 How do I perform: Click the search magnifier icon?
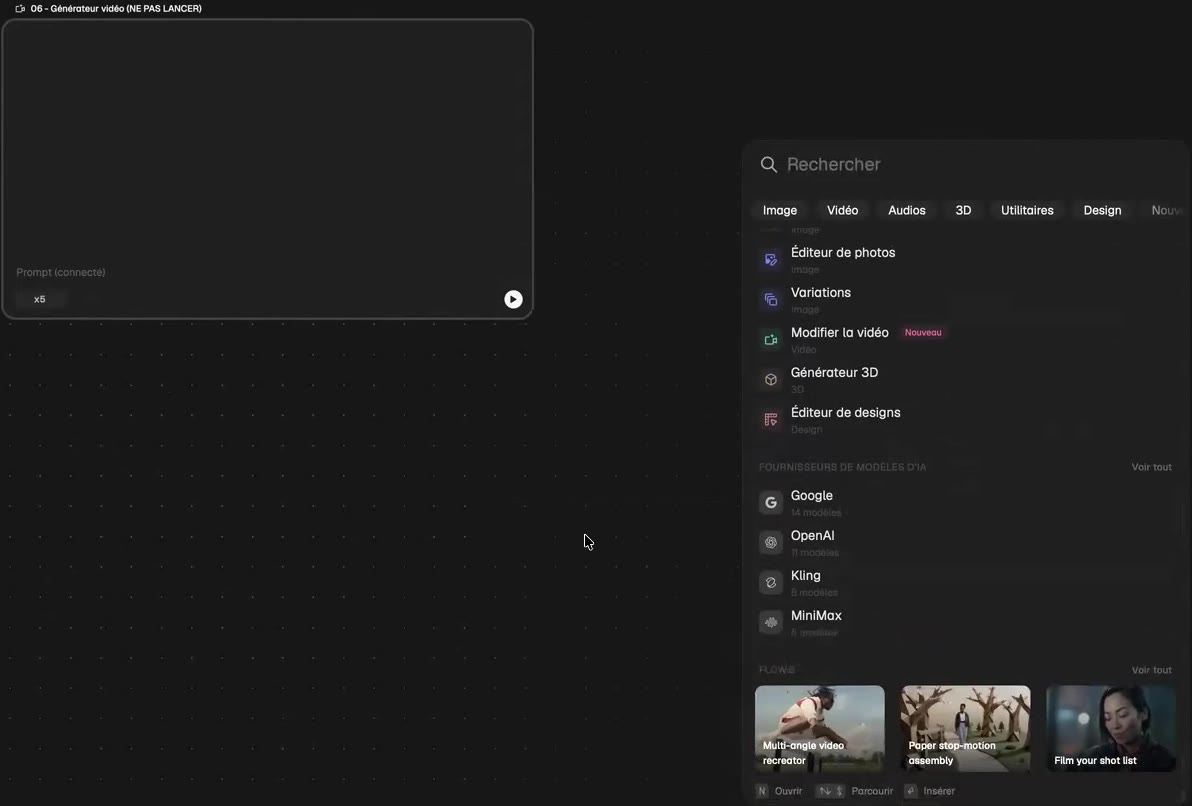pyautogui.click(x=769, y=165)
